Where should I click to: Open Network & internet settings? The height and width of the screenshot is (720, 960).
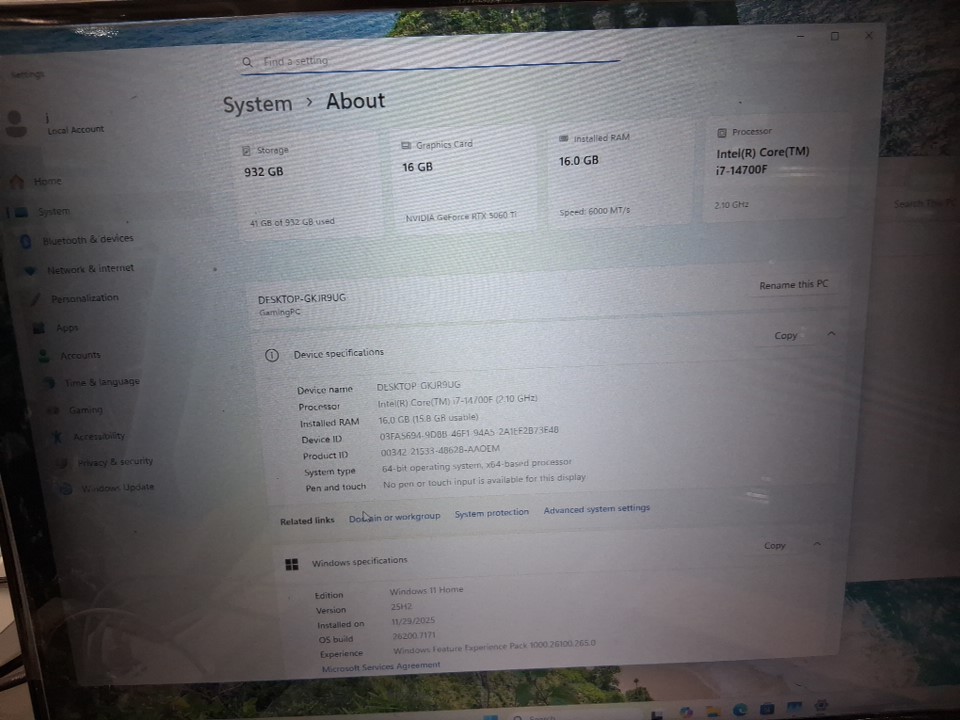click(x=89, y=269)
